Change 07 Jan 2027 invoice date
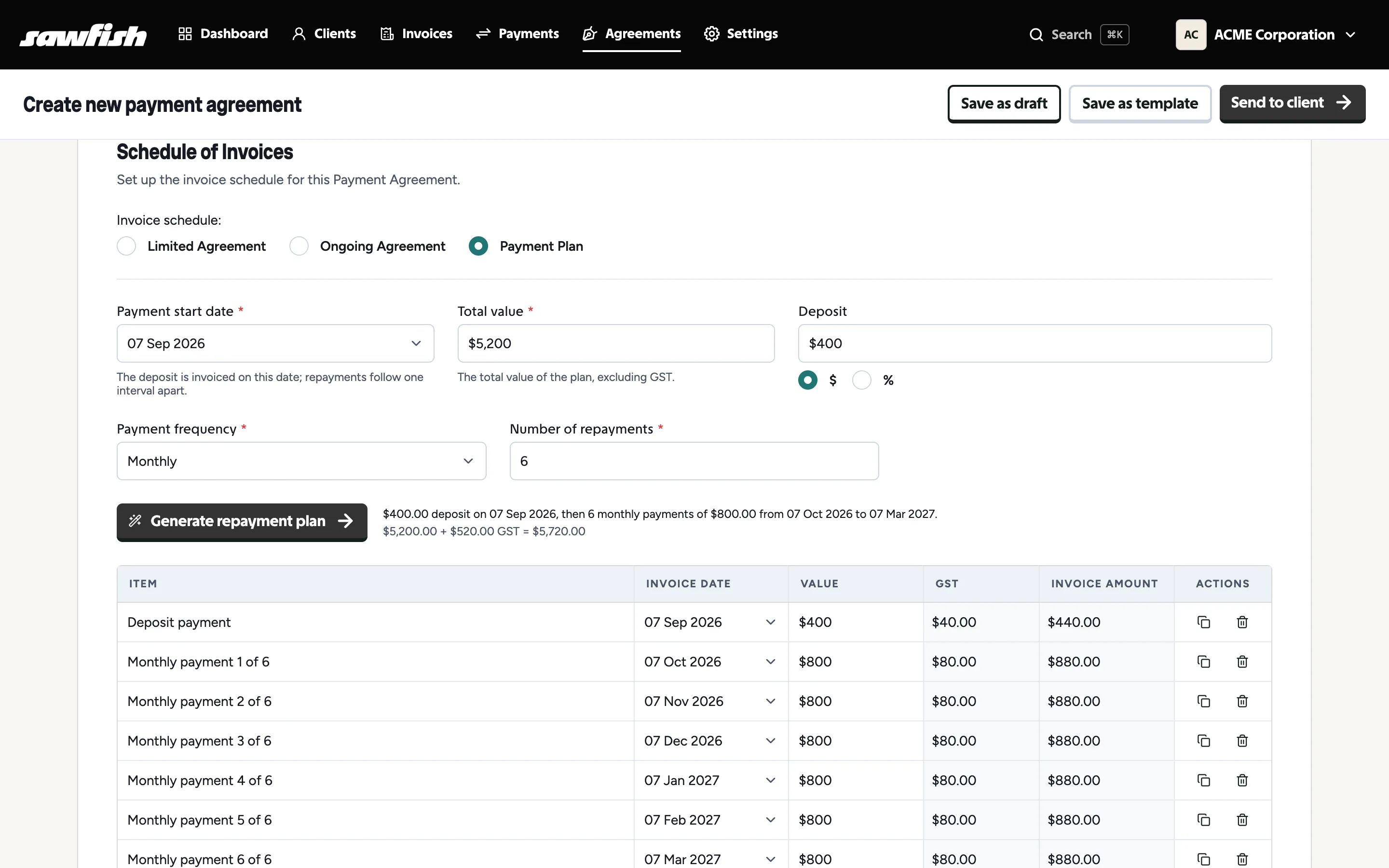This screenshot has height=868, width=1389. pyautogui.click(x=711, y=781)
